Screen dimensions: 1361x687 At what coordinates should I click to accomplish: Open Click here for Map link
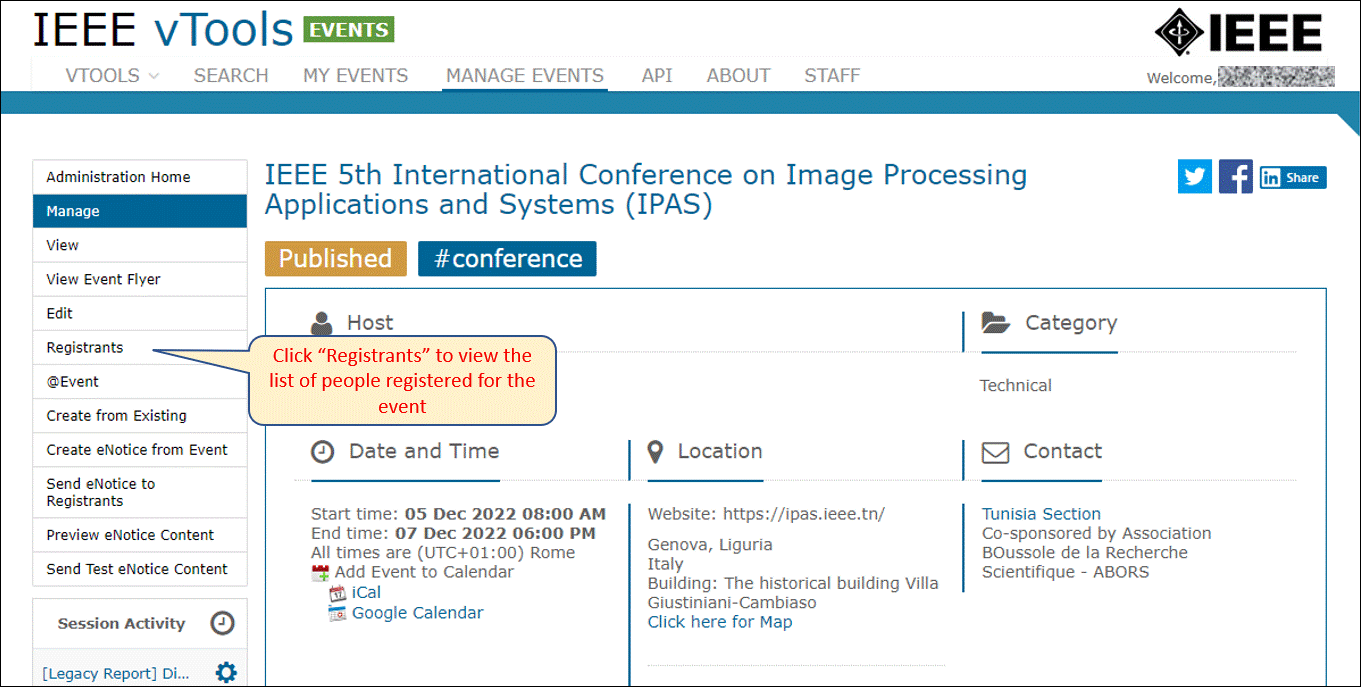click(720, 622)
